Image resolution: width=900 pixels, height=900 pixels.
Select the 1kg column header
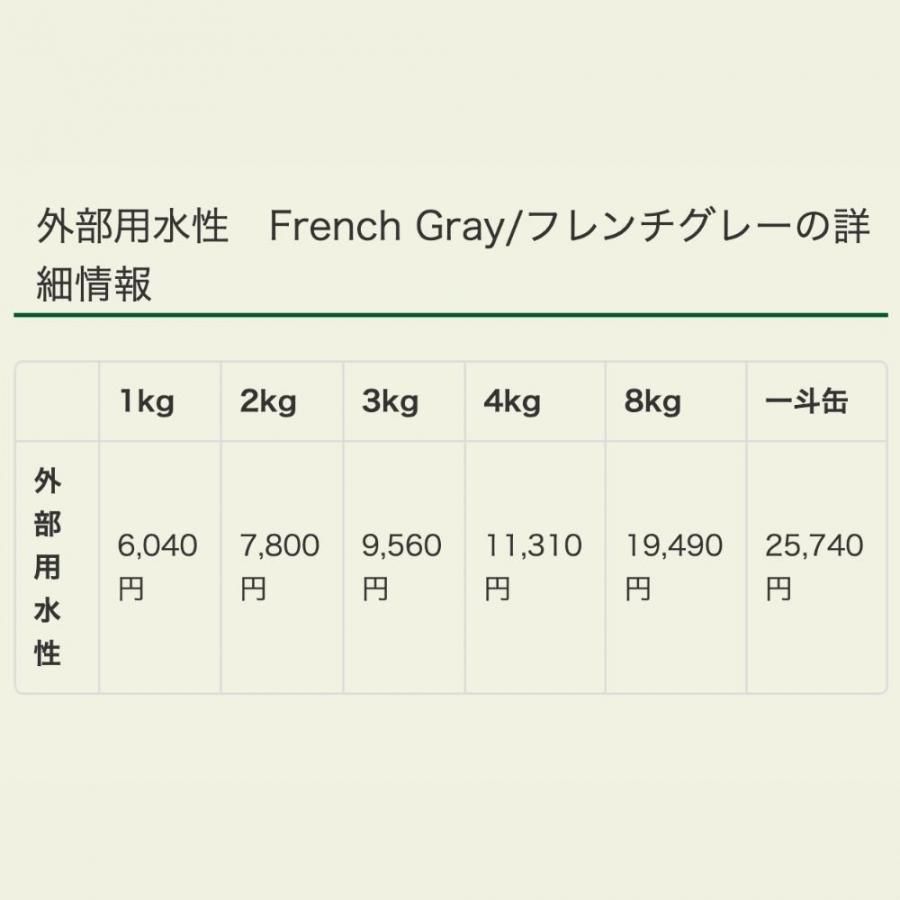pos(146,402)
